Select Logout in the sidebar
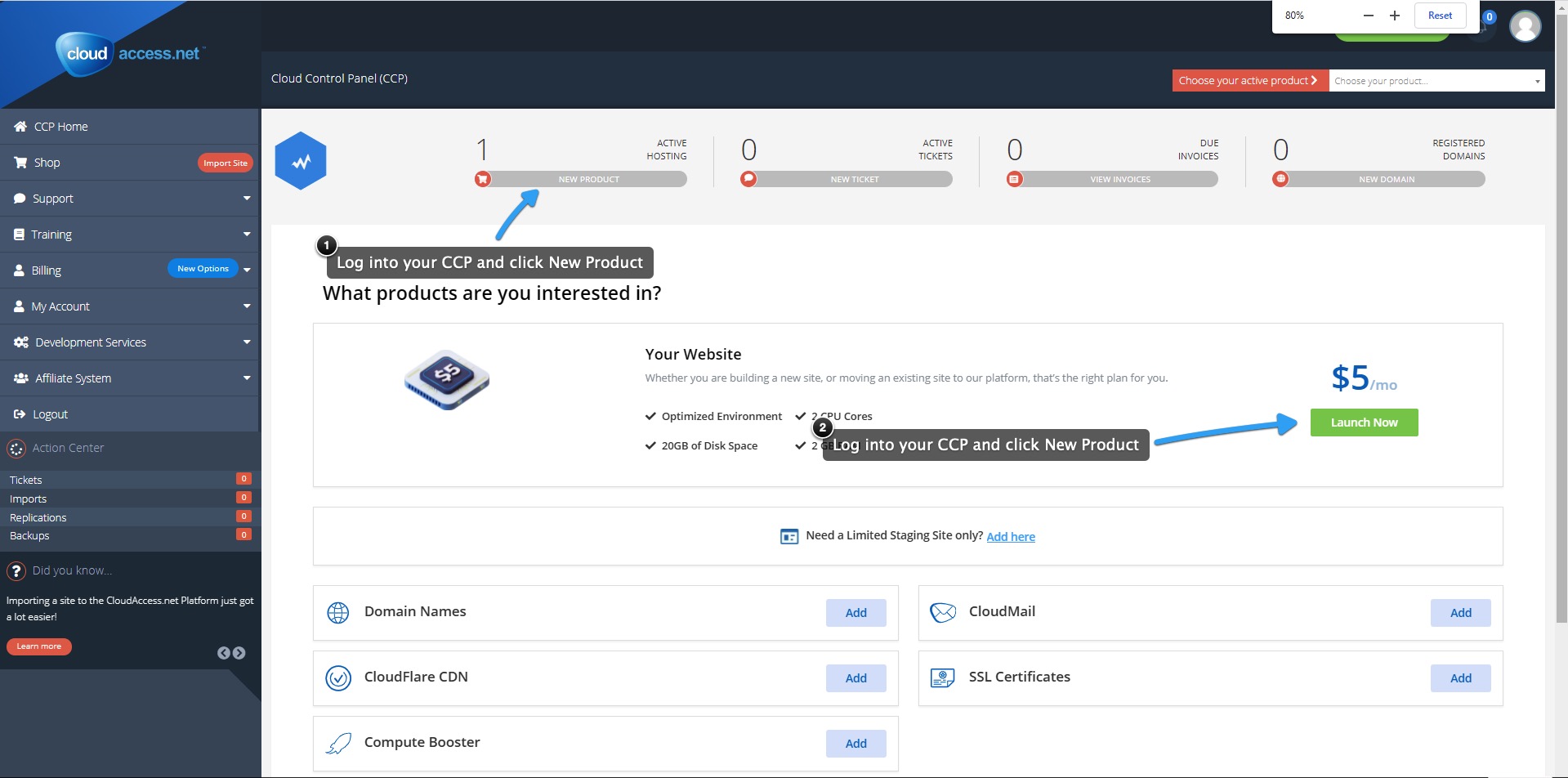1568x778 pixels. (x=129, y=414)
